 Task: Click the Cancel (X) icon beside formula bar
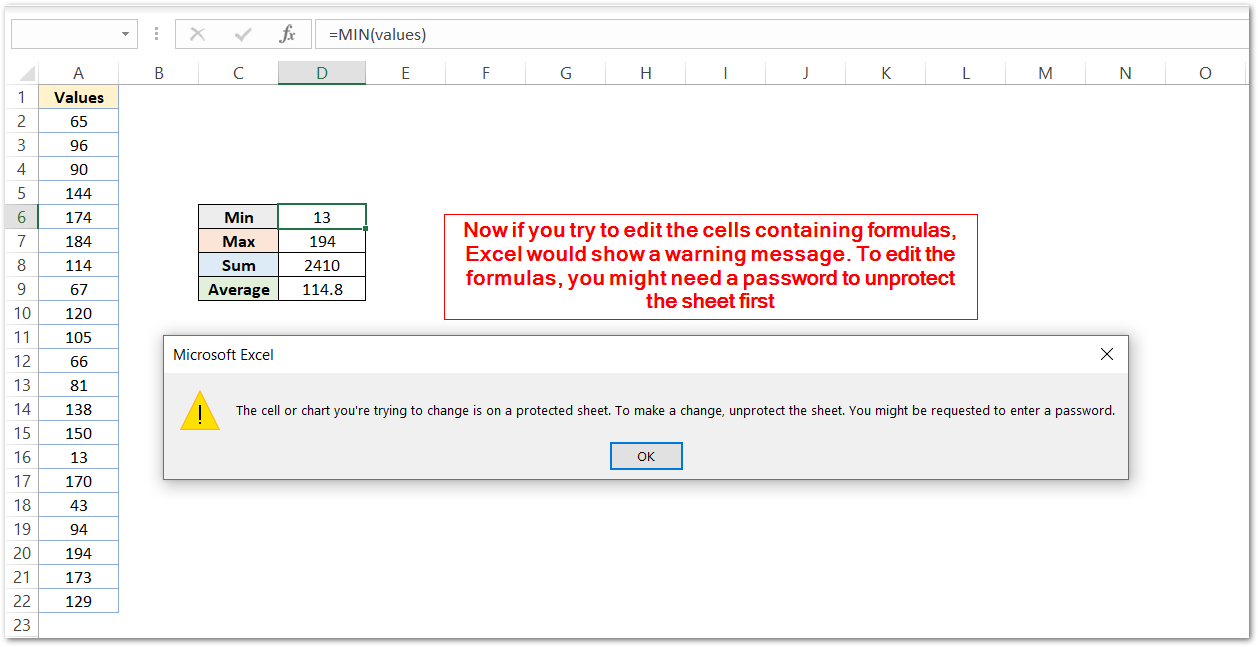click(197, 33)
